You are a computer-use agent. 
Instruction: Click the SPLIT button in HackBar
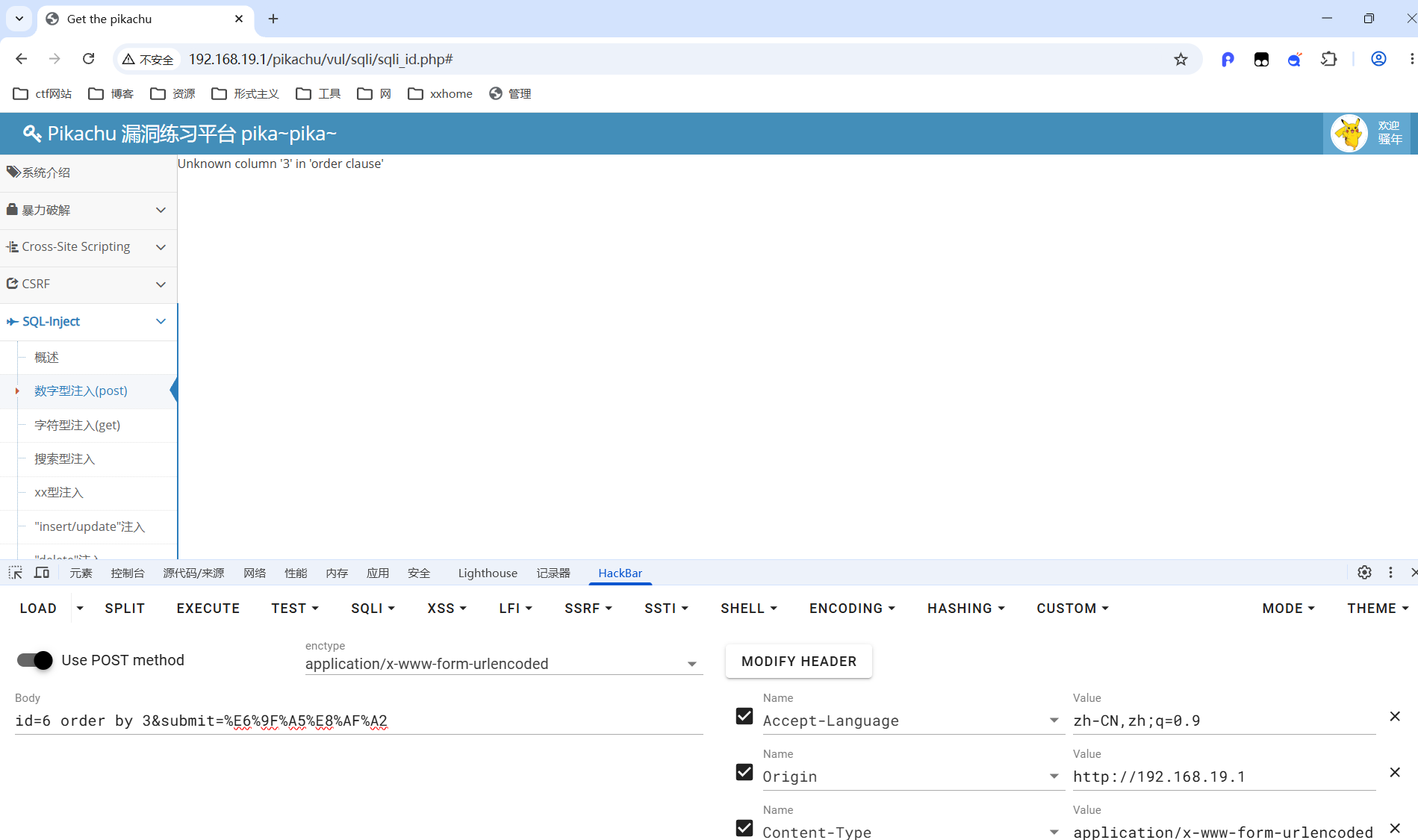125,609
